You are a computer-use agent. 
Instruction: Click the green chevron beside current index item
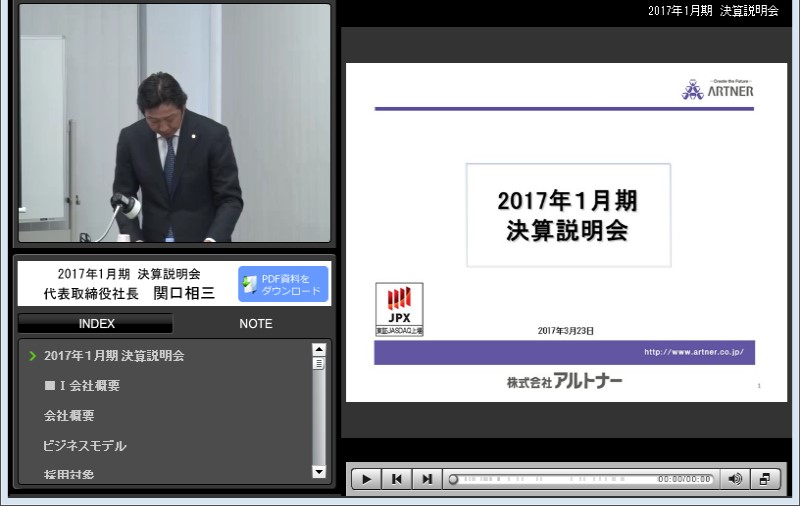coord(33,356)
